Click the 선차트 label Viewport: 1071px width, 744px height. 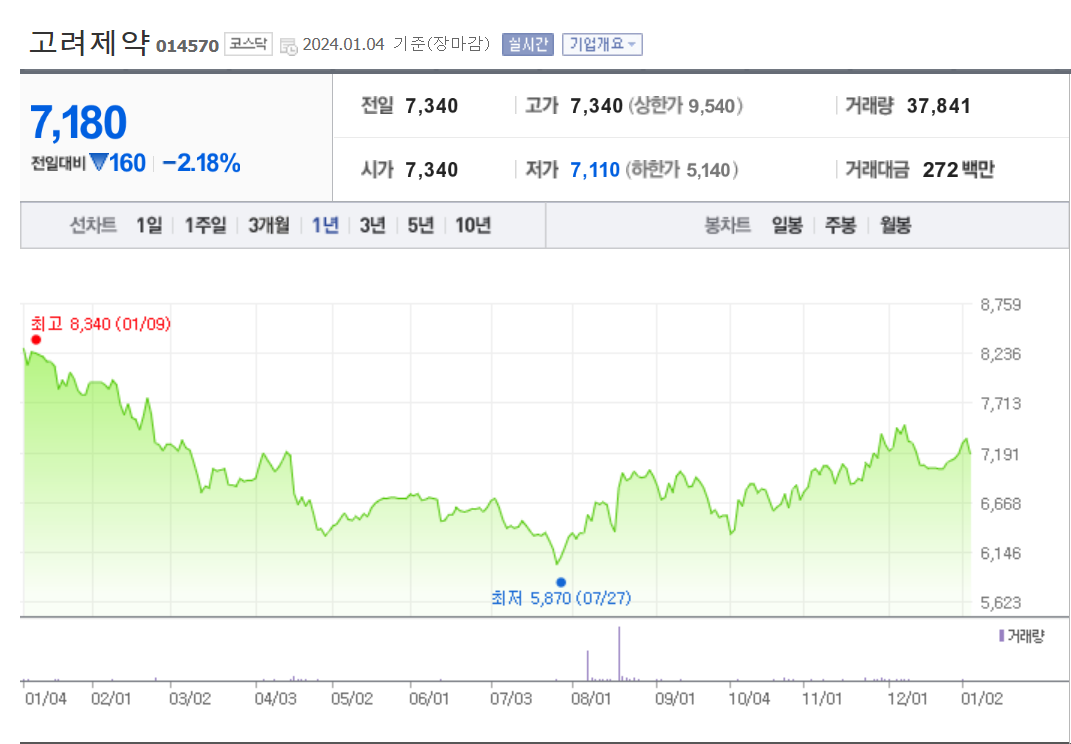(x=93, y=225)
